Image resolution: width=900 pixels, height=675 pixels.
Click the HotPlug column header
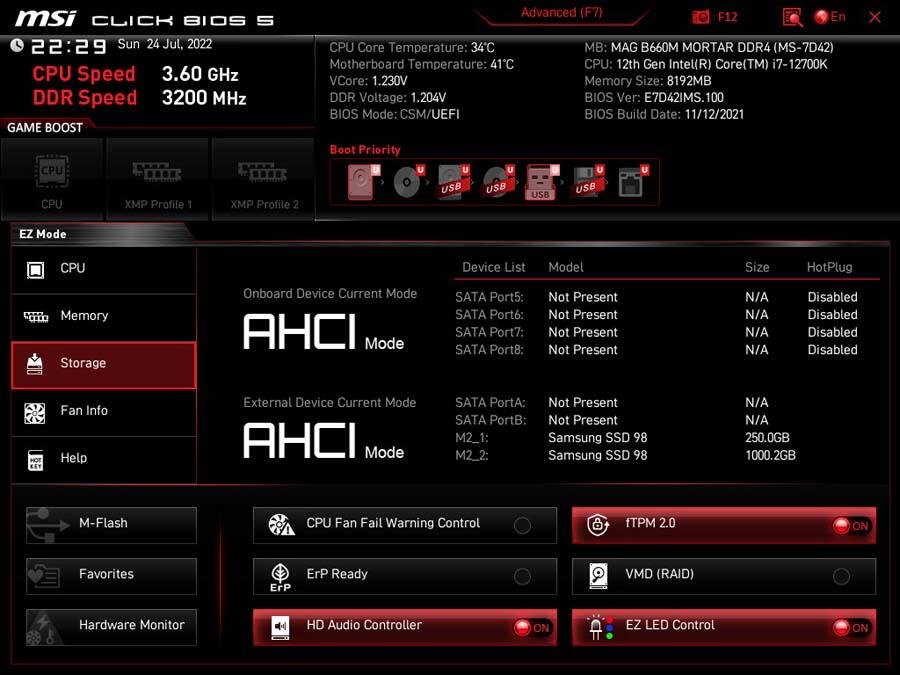829,267
